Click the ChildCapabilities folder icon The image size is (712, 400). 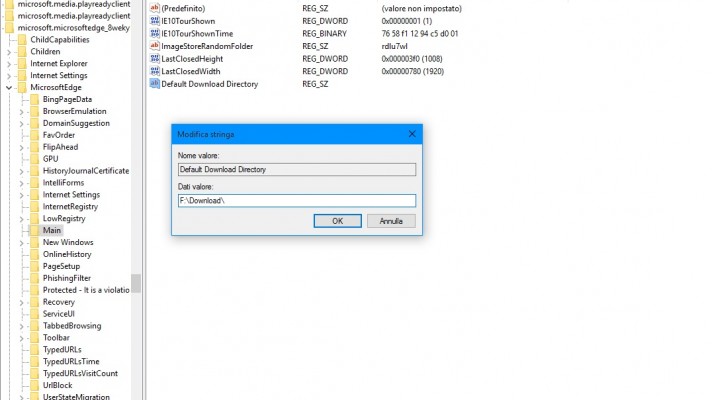click(x=22, y=40)
